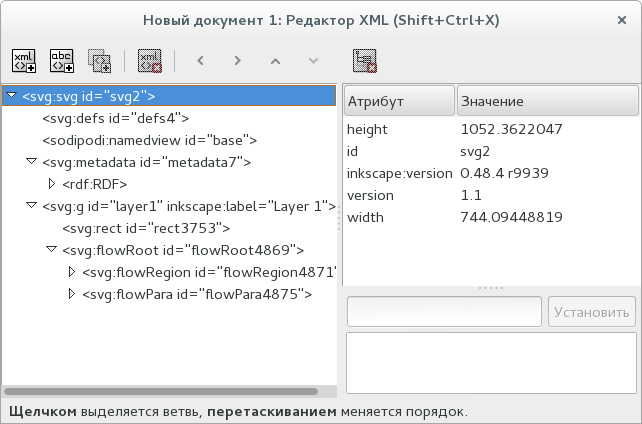Click the horizontal scrollbar under the node tree

pos(160,391)
